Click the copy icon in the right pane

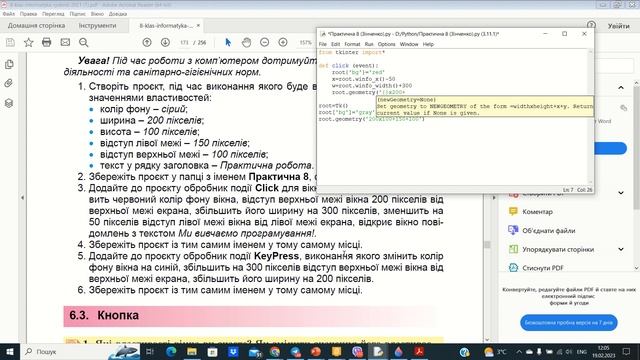click(x=623, y=108)
